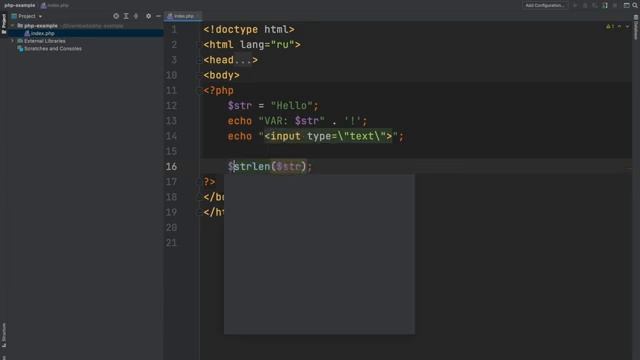This screenshot has width=640, height=360.
Task: Click the fold end marker on line 17
Action: tap(200, 182)
